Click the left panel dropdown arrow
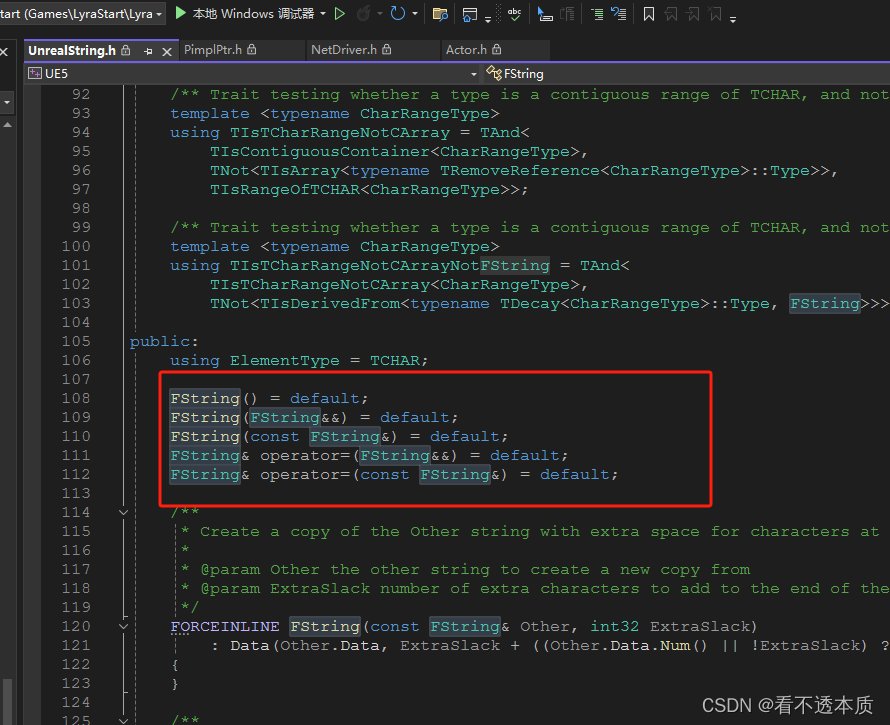The width and height of the screenshot is (890, 725). click(x=7, y=103)
